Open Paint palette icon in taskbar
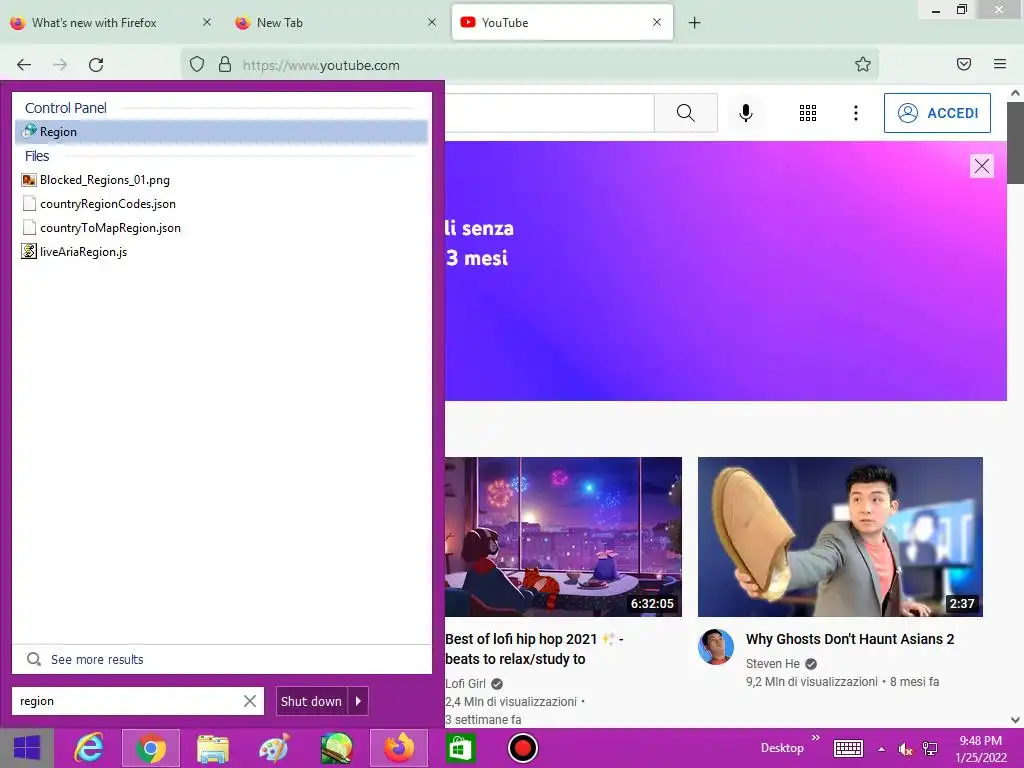 (x=274, y=748)
